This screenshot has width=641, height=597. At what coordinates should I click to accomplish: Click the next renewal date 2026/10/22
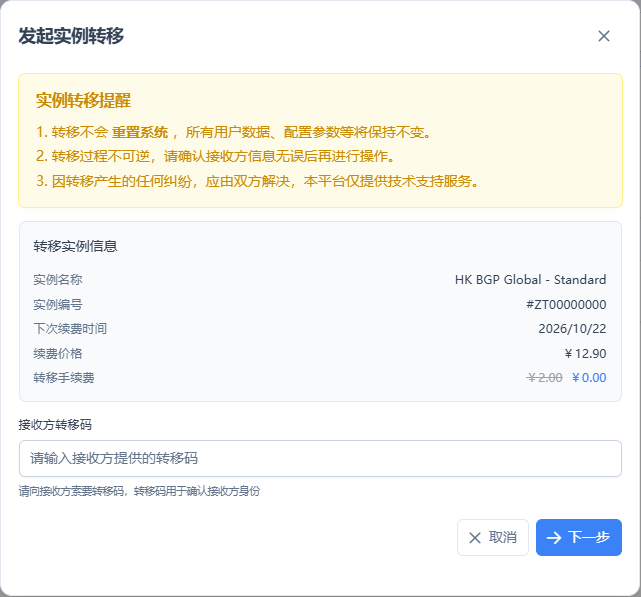(572, 328)
